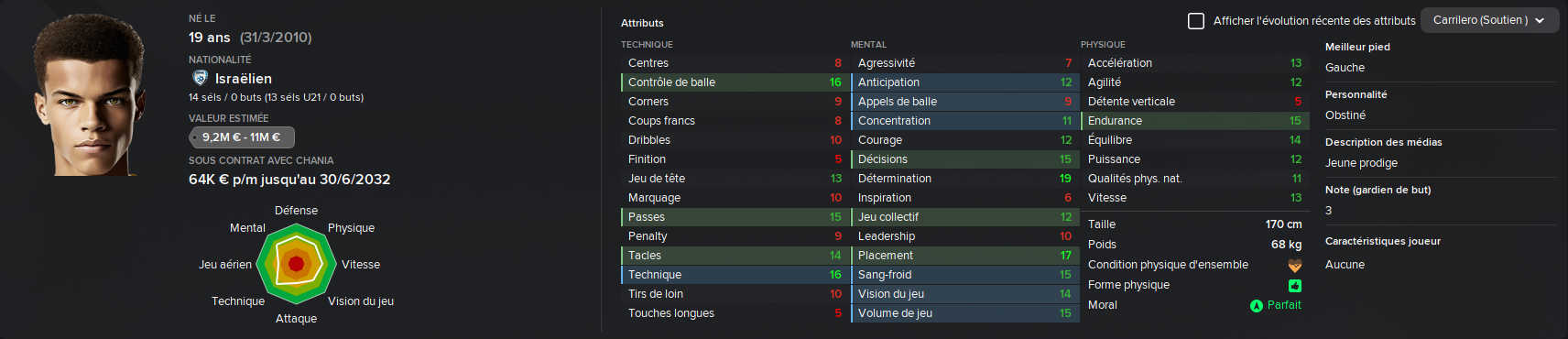Click the green match fitness icon
Viewport: 1568px width, 339px height.
tap(1295, 286)
